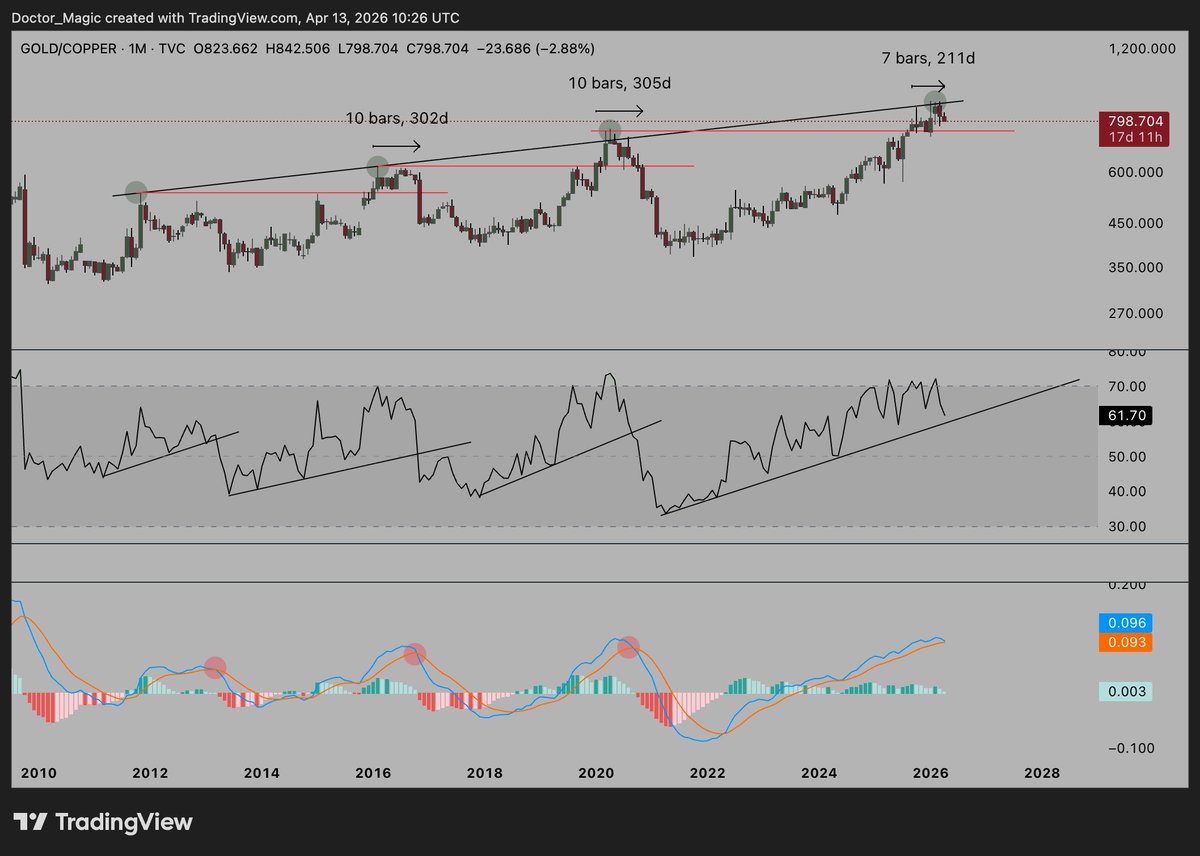This screenshot has height=856, width=1200.
Task: Click the -23.686 (-2.88%) change value
Action: pos(536,48)
